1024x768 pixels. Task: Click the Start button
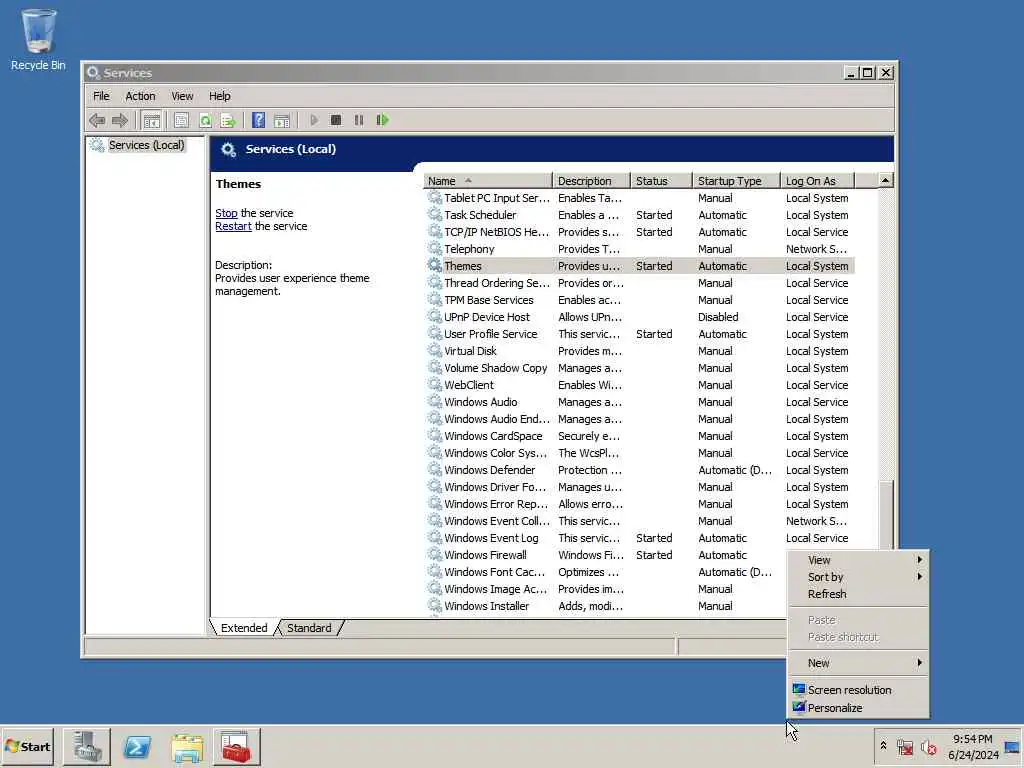click(27, 746)
